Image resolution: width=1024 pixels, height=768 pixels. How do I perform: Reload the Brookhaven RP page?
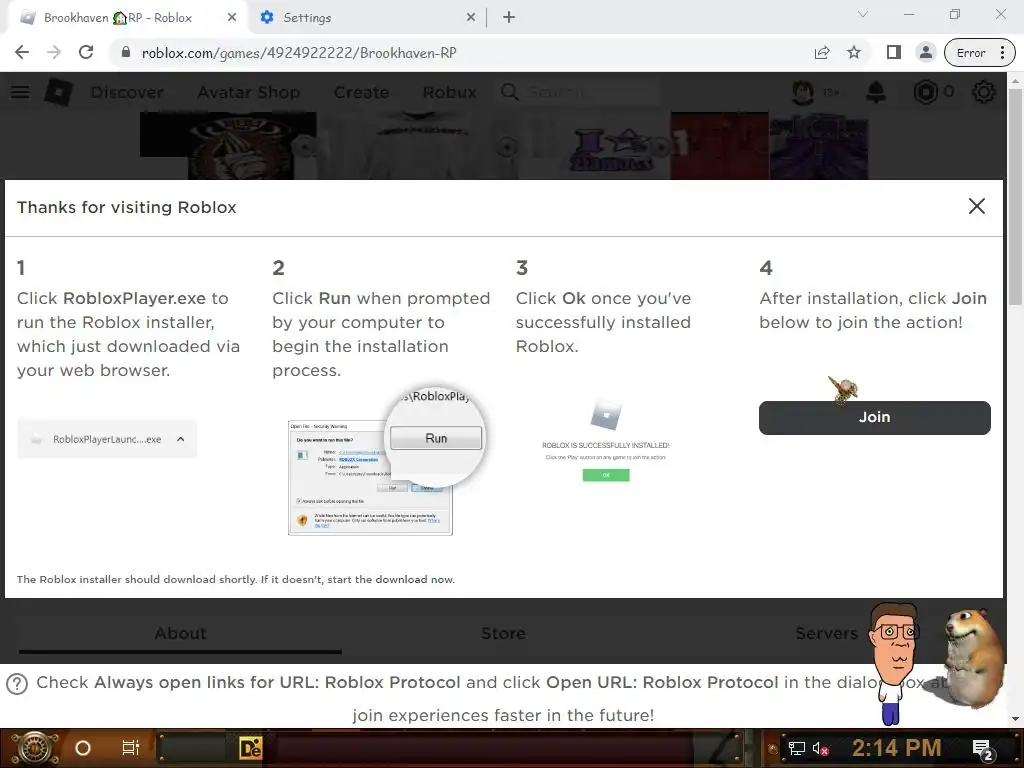pos(86,53)
